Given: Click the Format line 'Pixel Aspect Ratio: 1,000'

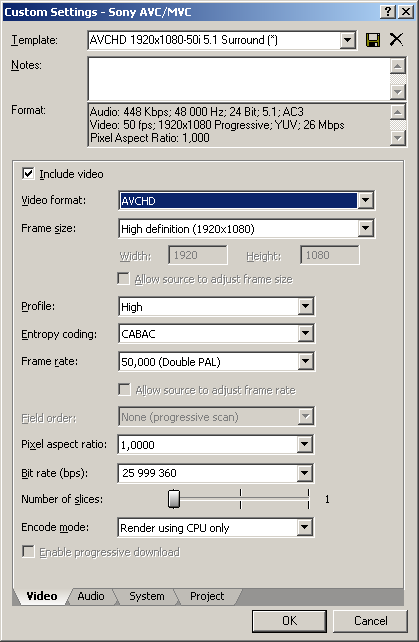Looking at the screenshot, I should coord(149,138).
